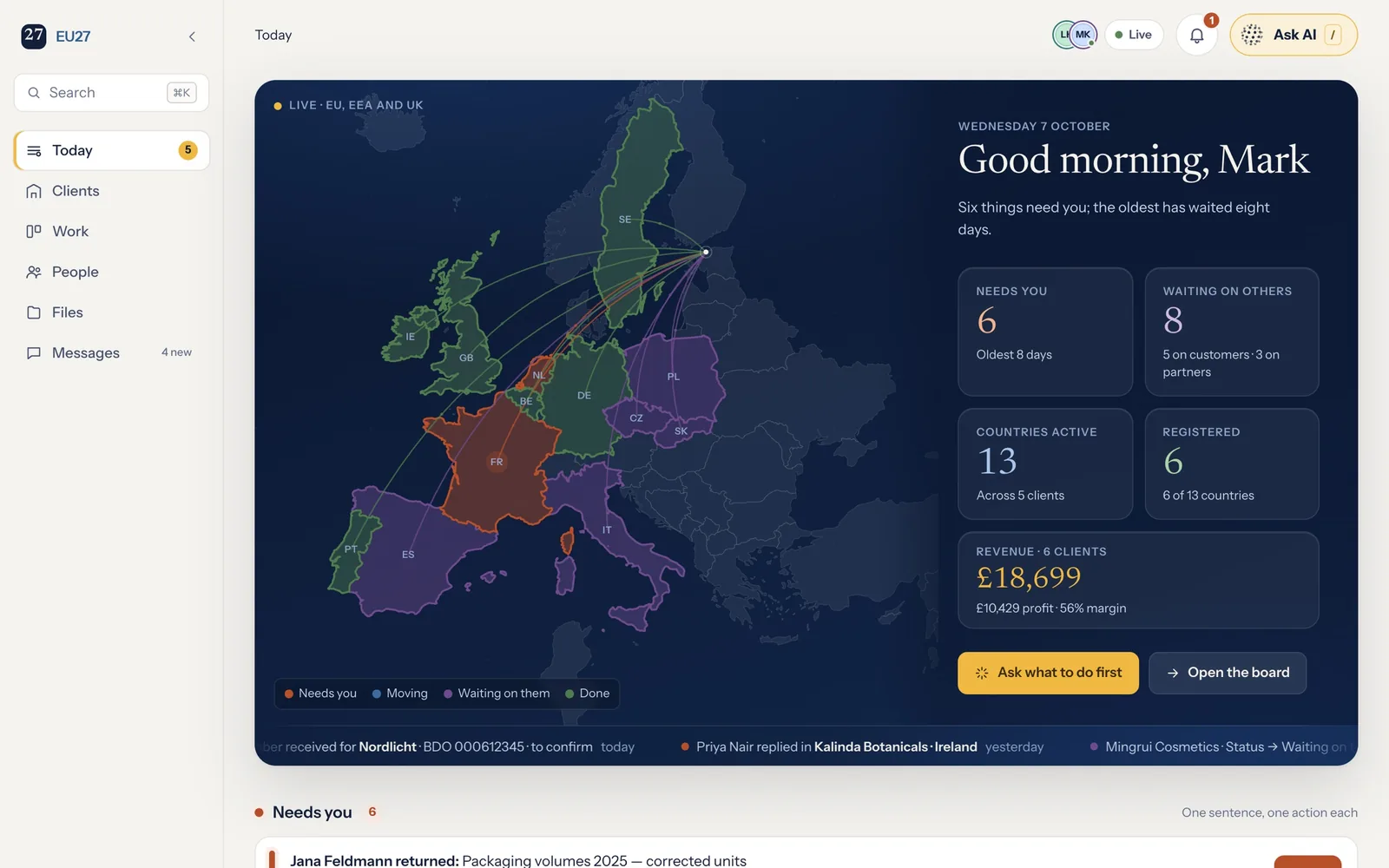The height and width of the screenshot is (868, 1389).
Task: Click Open the board button
Action: (1228, 673)
